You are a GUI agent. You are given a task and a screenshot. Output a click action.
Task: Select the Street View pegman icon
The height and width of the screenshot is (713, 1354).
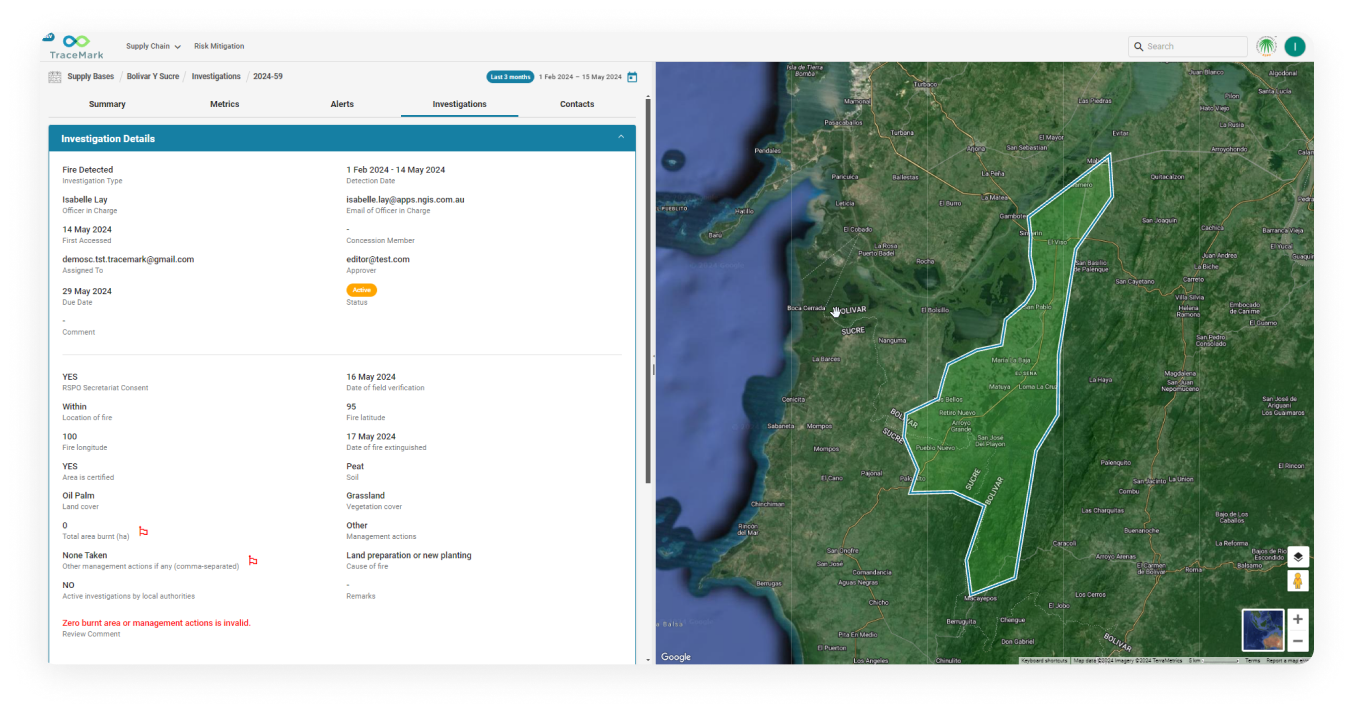[1297, 581]
